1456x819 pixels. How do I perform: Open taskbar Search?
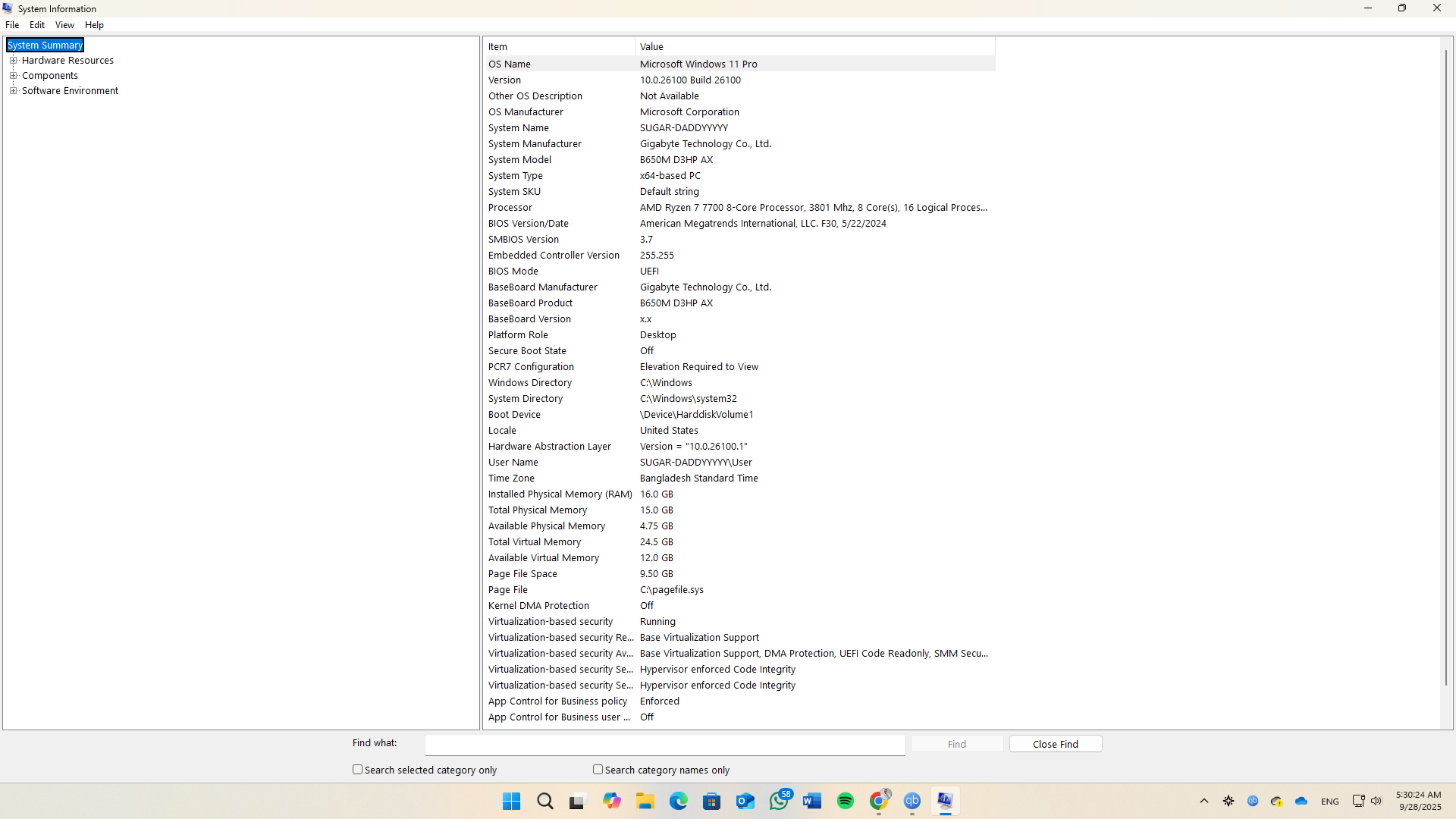[x=545, y=801]
